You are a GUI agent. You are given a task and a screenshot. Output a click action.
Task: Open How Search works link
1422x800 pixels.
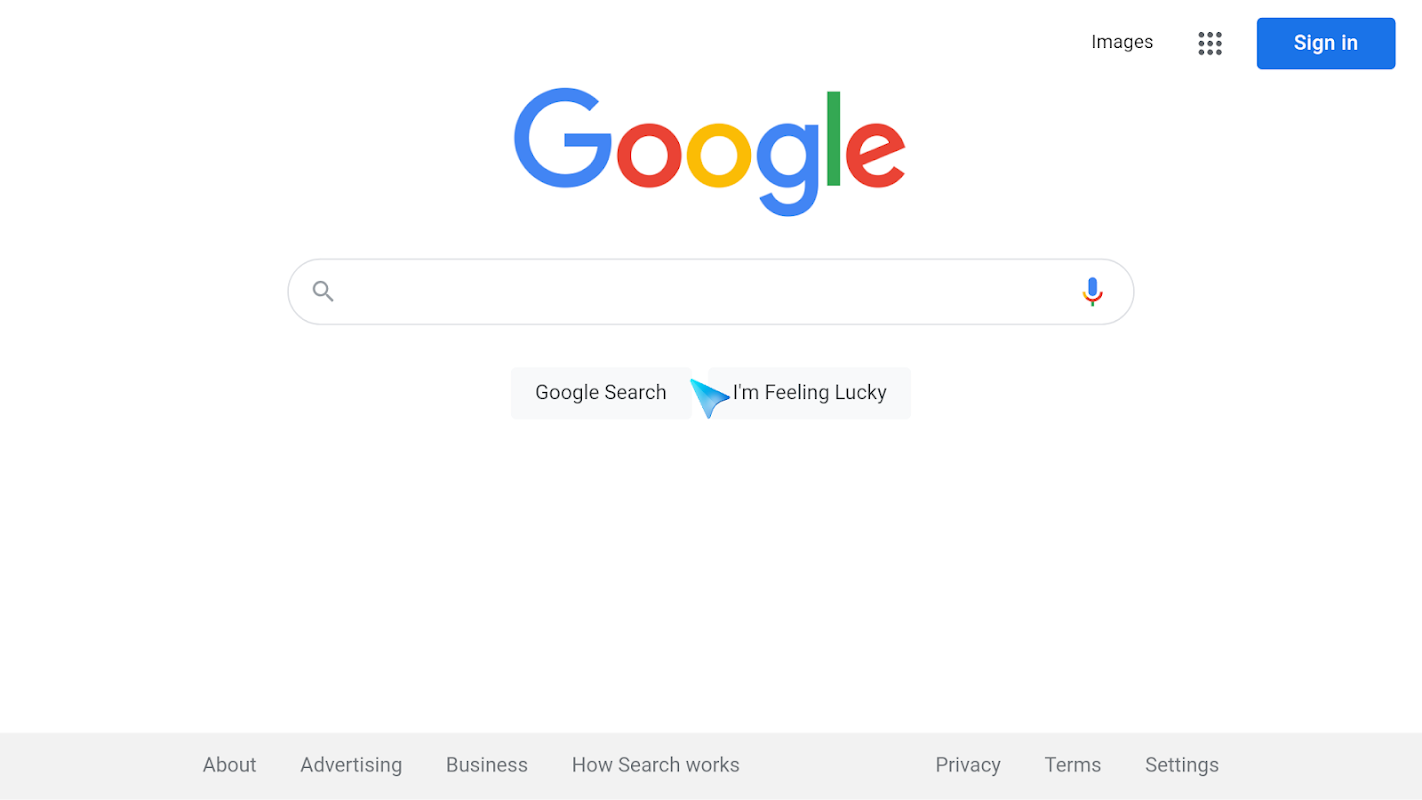[655, 765]
